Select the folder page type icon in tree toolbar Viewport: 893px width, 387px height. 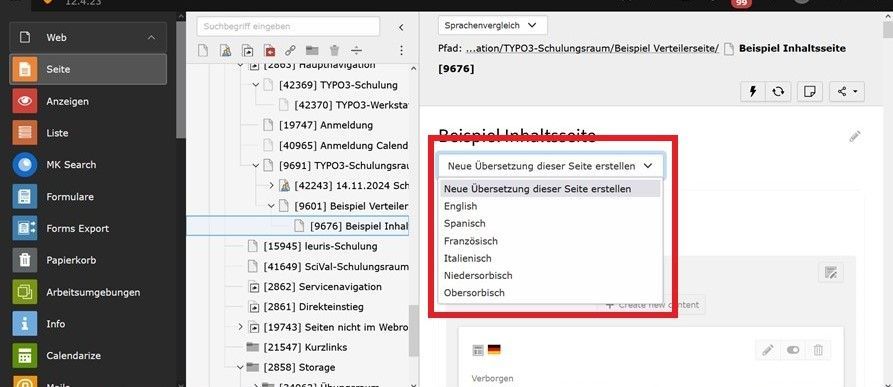(x=312, y=51)
